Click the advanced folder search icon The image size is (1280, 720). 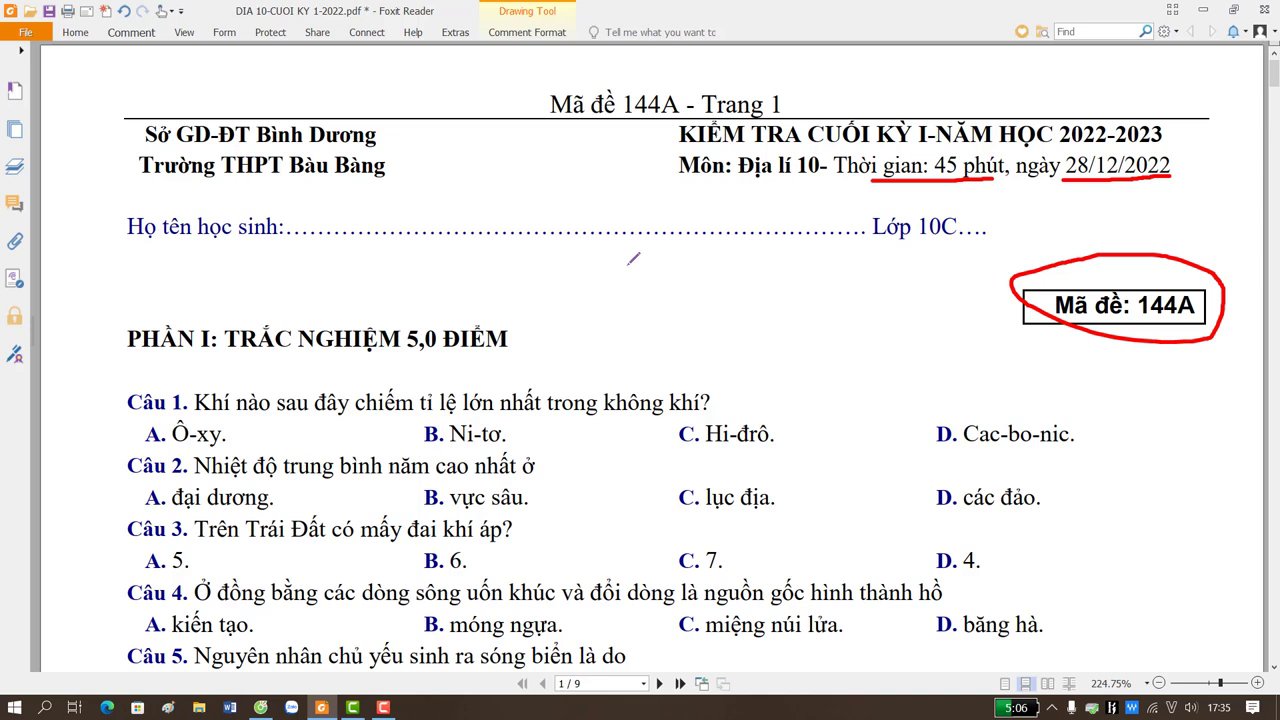(1042, 32)
